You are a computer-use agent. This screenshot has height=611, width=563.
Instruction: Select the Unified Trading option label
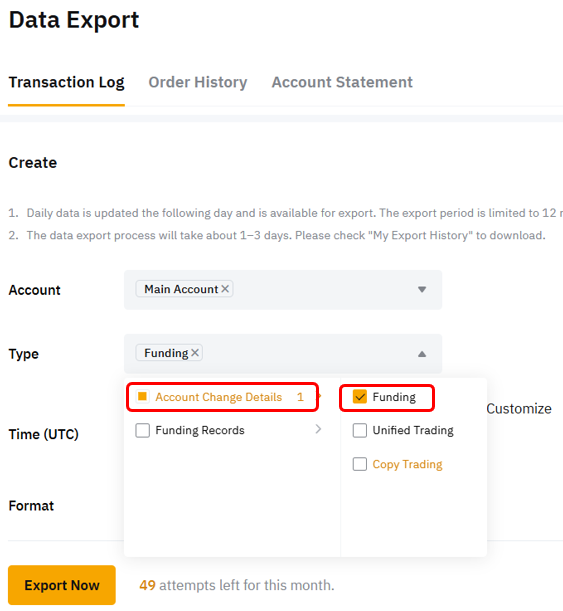(x=413, y=430)
